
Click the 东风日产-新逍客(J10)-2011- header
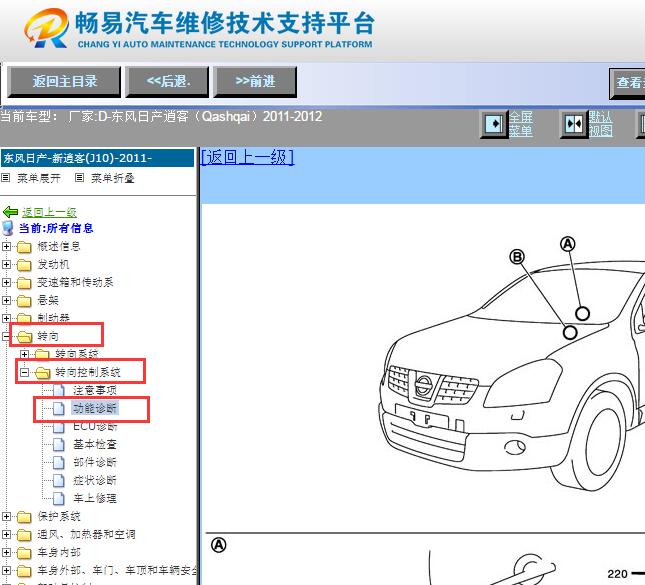[97, 158]
